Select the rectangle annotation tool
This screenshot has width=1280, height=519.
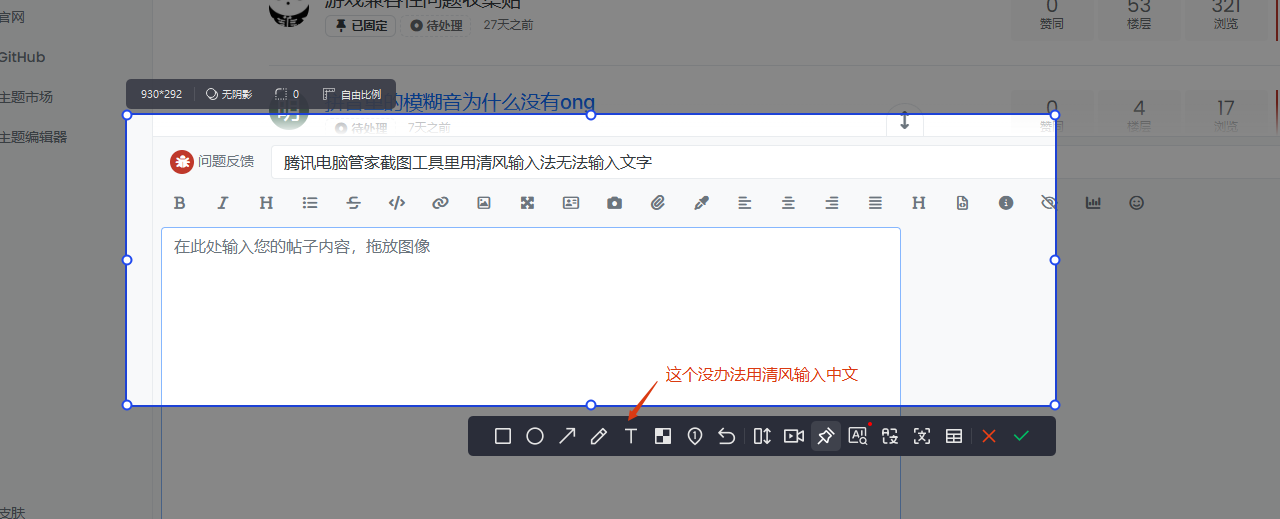pyautogui.click(x=503, y=436)
